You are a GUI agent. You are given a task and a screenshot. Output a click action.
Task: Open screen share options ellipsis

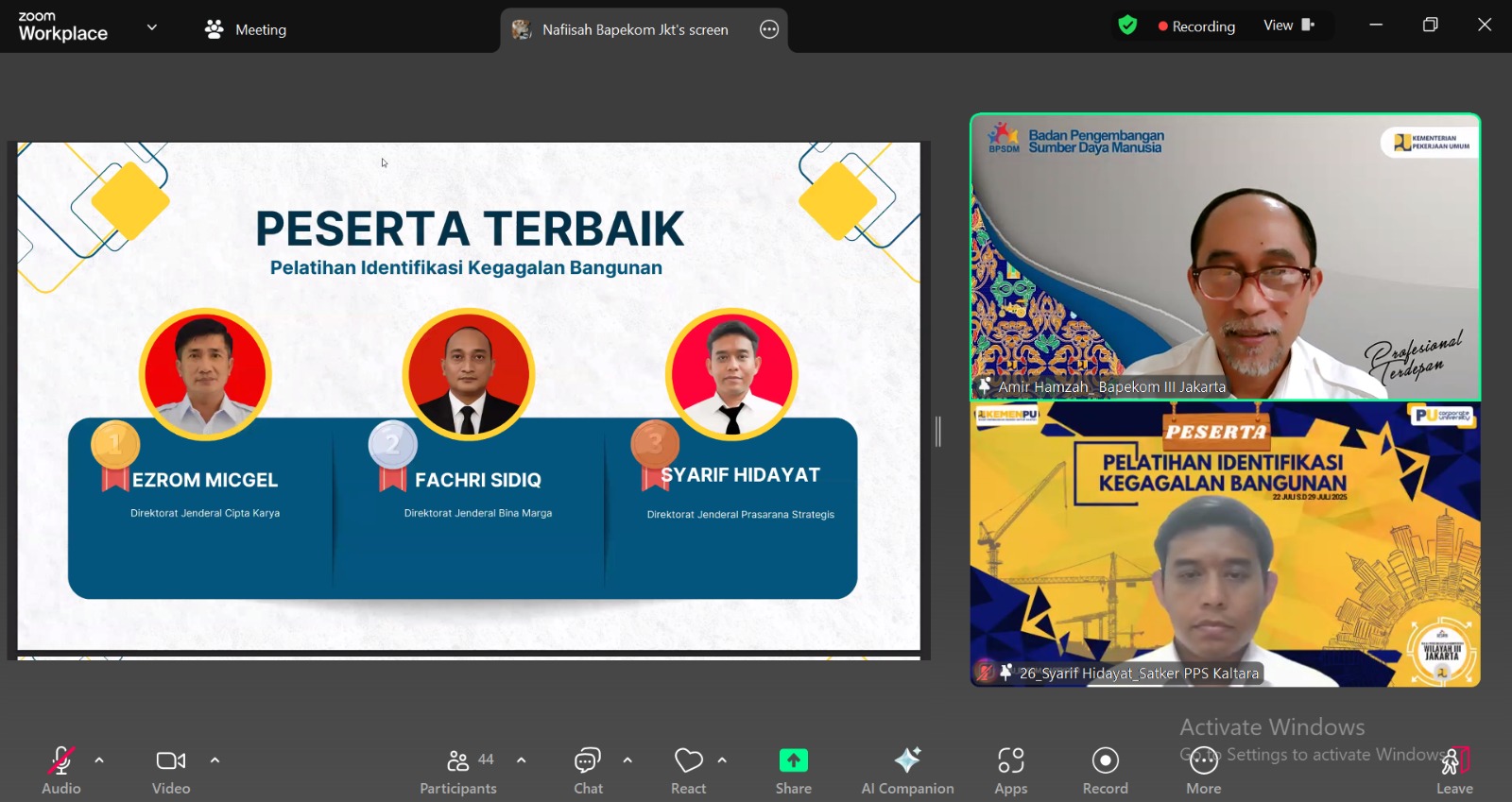[769, 29]
